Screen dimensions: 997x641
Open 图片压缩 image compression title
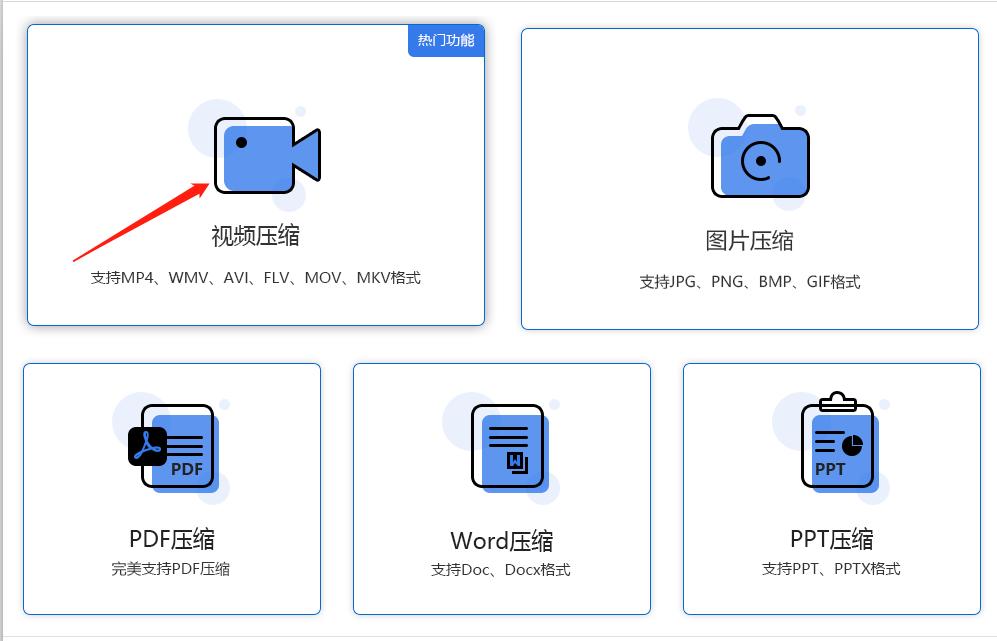click(x=750, y=241)
